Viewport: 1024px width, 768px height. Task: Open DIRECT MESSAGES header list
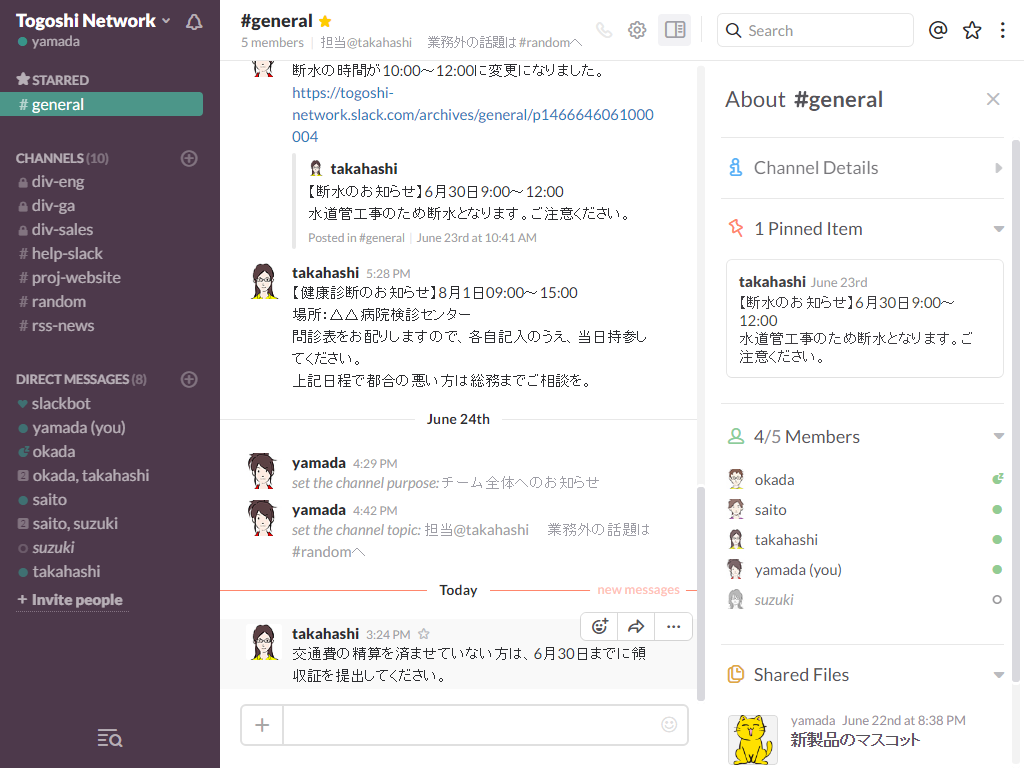[x=81, y=379]
